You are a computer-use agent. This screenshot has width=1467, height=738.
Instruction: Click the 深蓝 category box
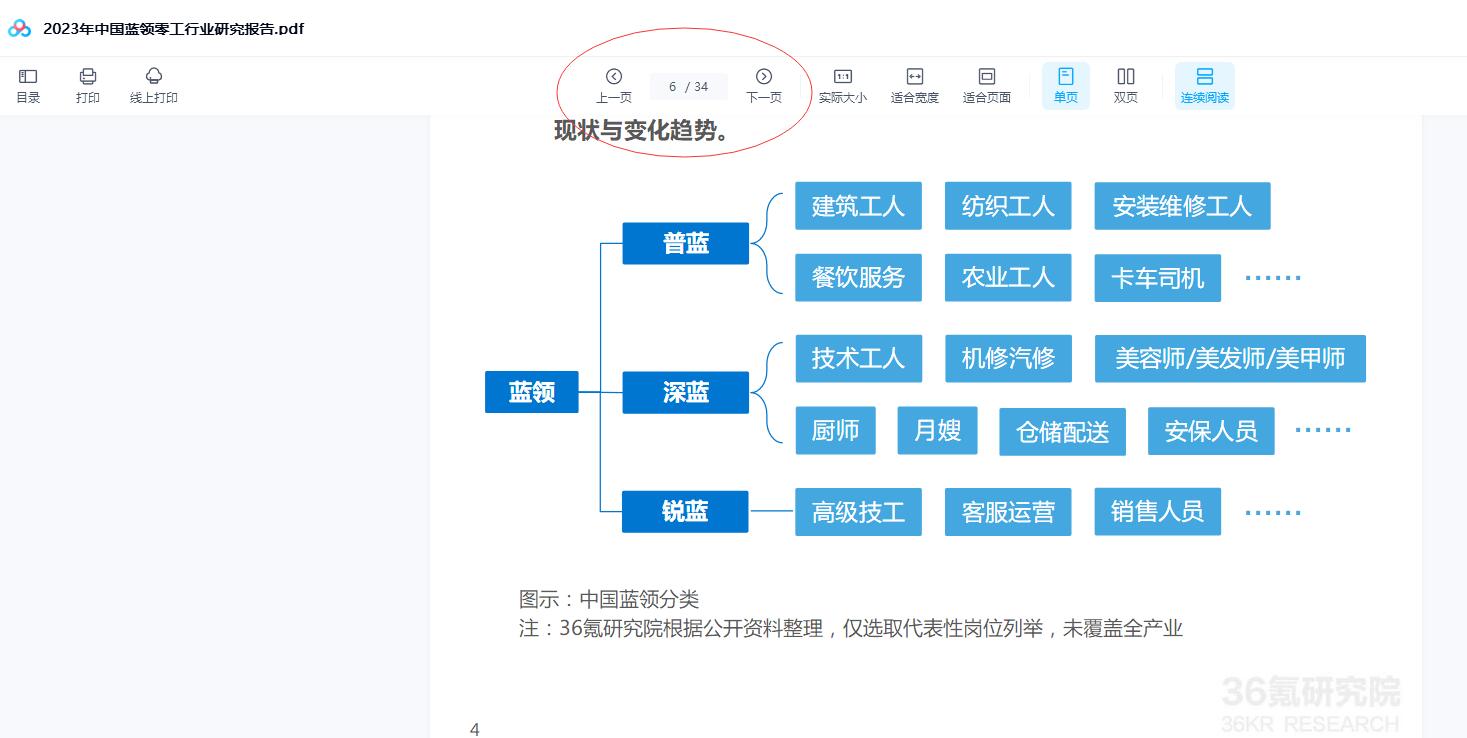tap(685, 392)
